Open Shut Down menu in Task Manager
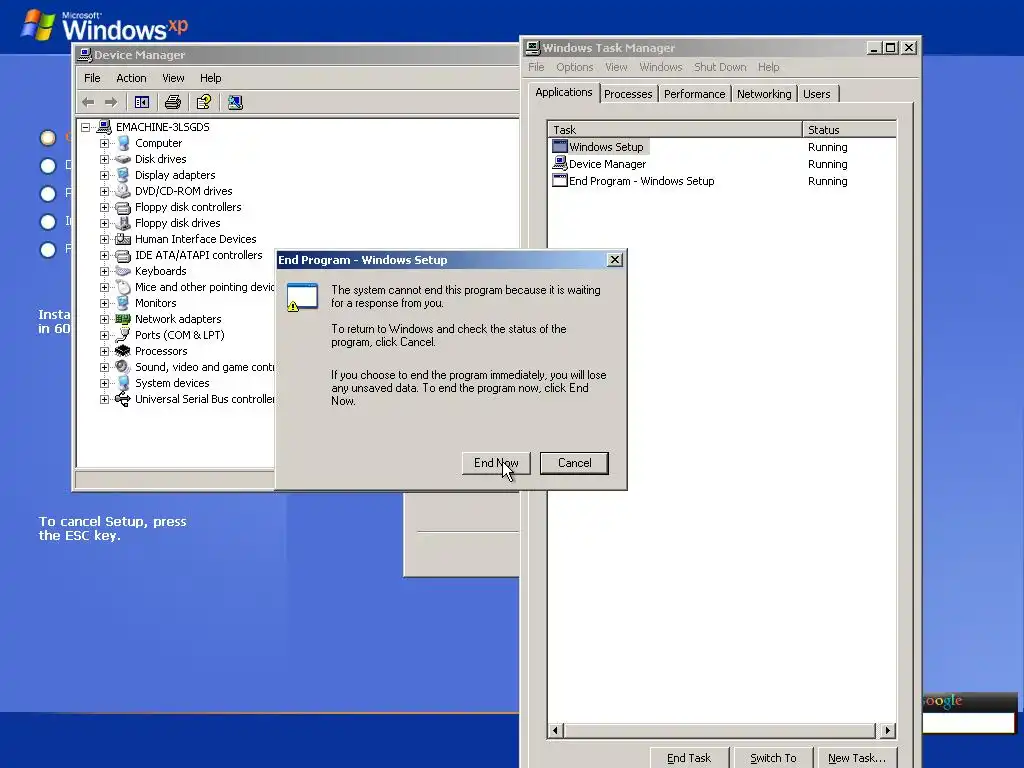 (x=720, y=67)
